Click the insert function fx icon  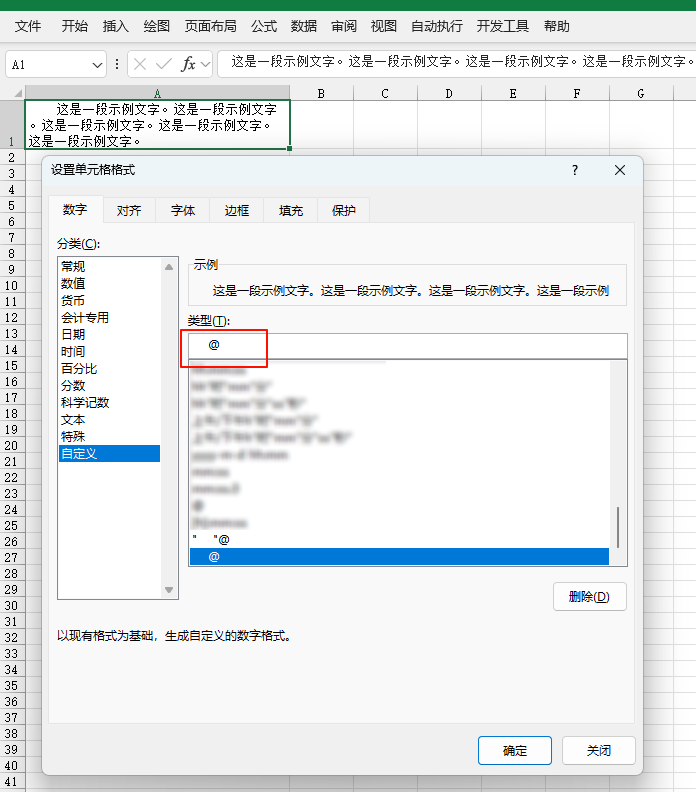(188, 64)
